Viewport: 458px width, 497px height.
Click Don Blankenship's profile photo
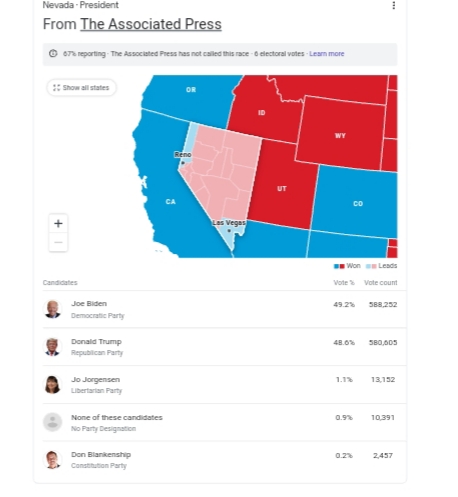click(x=53, y=460)
